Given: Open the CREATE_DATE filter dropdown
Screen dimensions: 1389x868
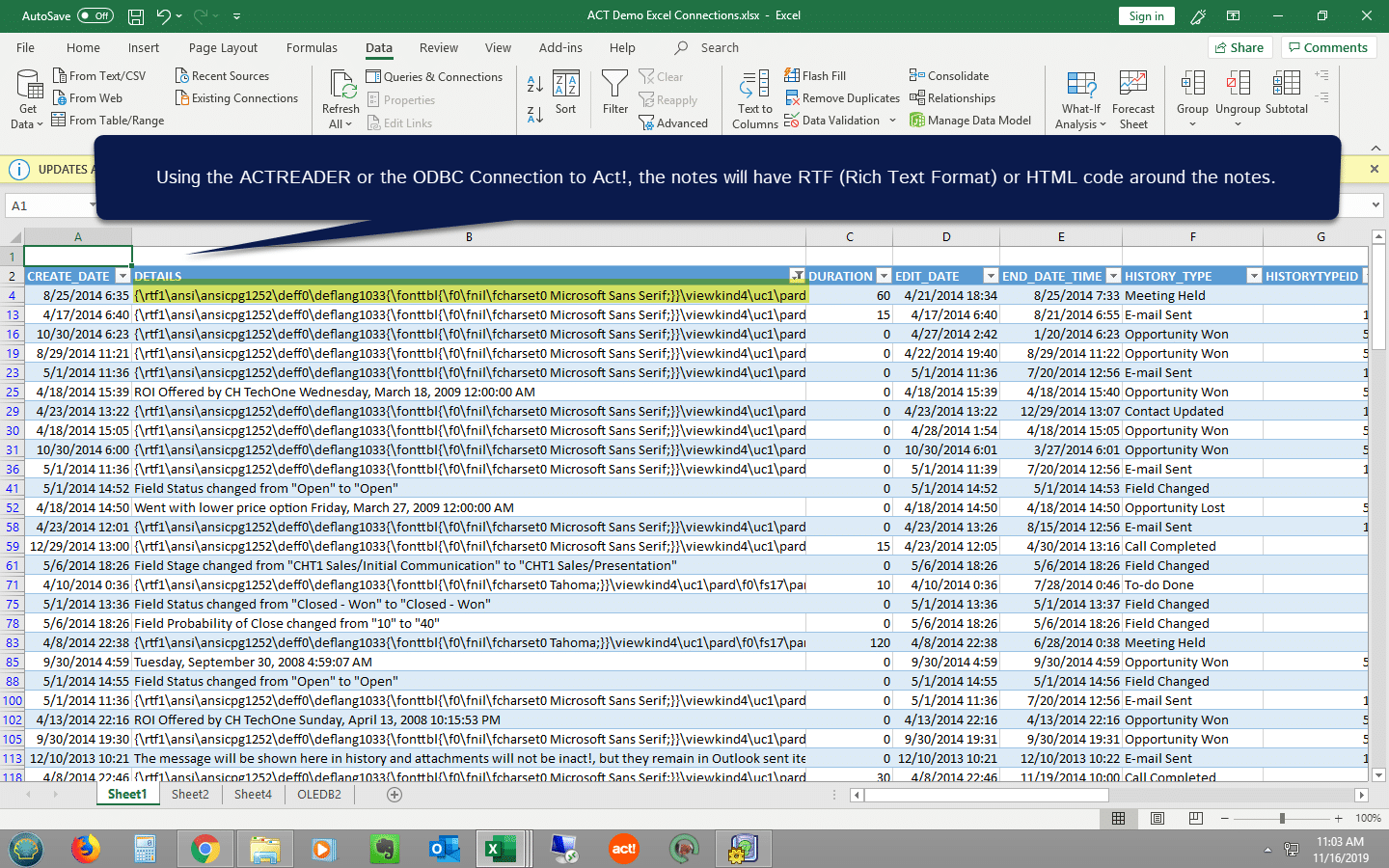Looking at the screenshot, I should click(123, 277).
